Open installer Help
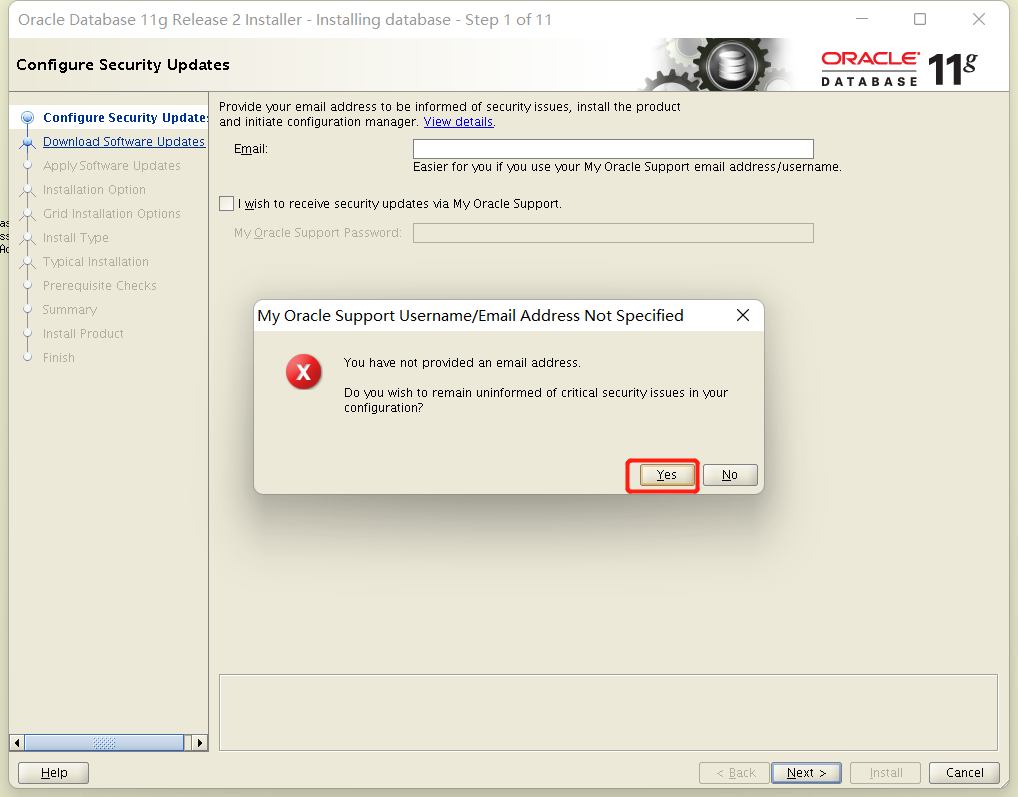Image resolution: width=1018 pixels, height=797 pixels. click(53, 773)
